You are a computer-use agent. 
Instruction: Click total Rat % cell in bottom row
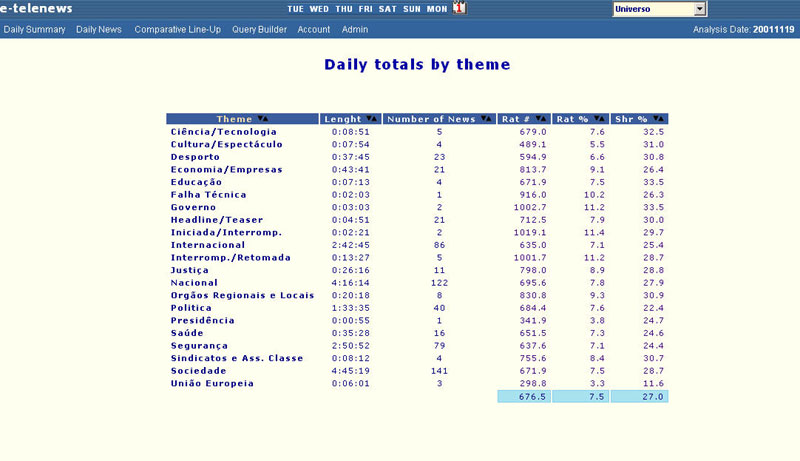(580, 396)
